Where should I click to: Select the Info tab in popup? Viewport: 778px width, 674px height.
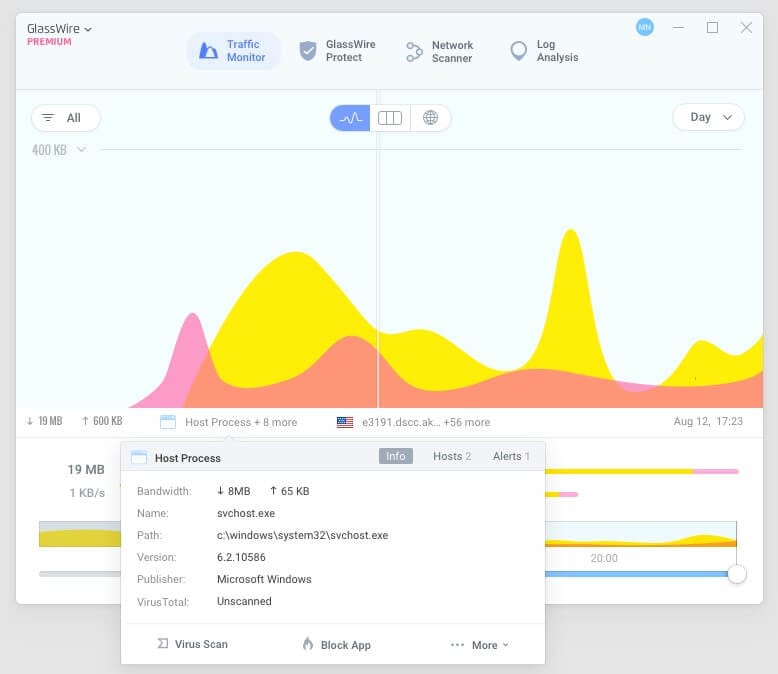tap(395, 456)
